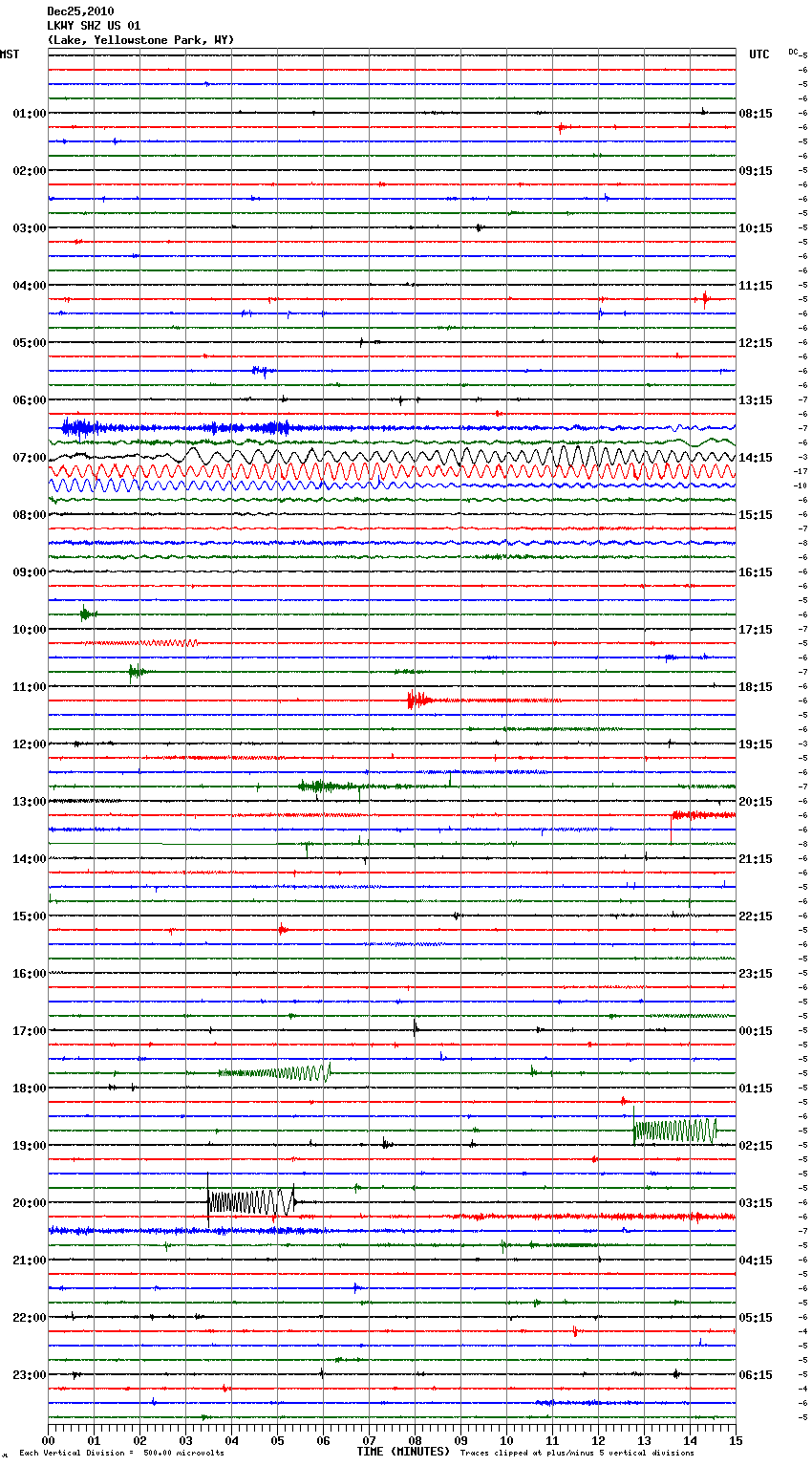Click the location text Lake, Yellowstone Park, WY
This screenshot has height=1466, width=812.
pos(140,40)
